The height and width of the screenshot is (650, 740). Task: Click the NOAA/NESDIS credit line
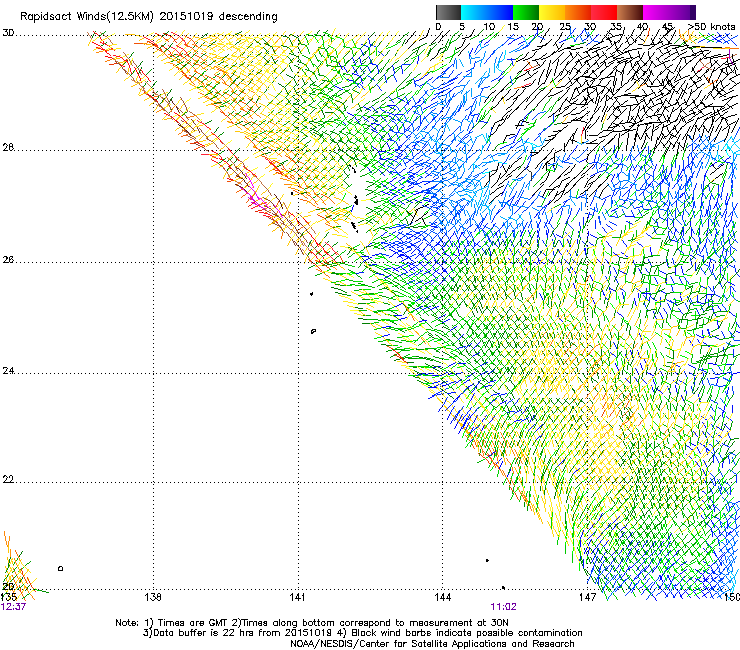pyautogui.click(x=432, y=644)
